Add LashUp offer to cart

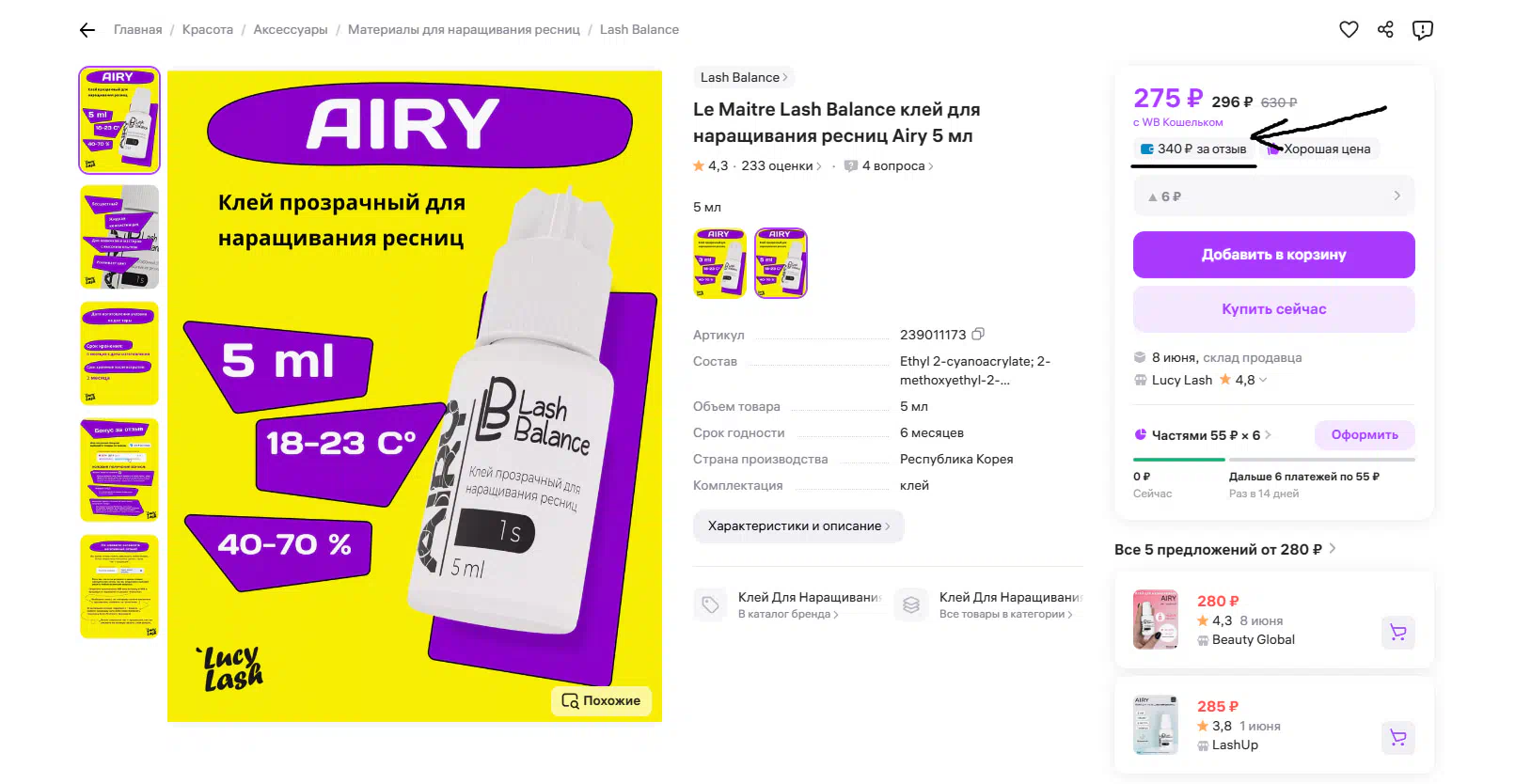(x=1398, y=738)
